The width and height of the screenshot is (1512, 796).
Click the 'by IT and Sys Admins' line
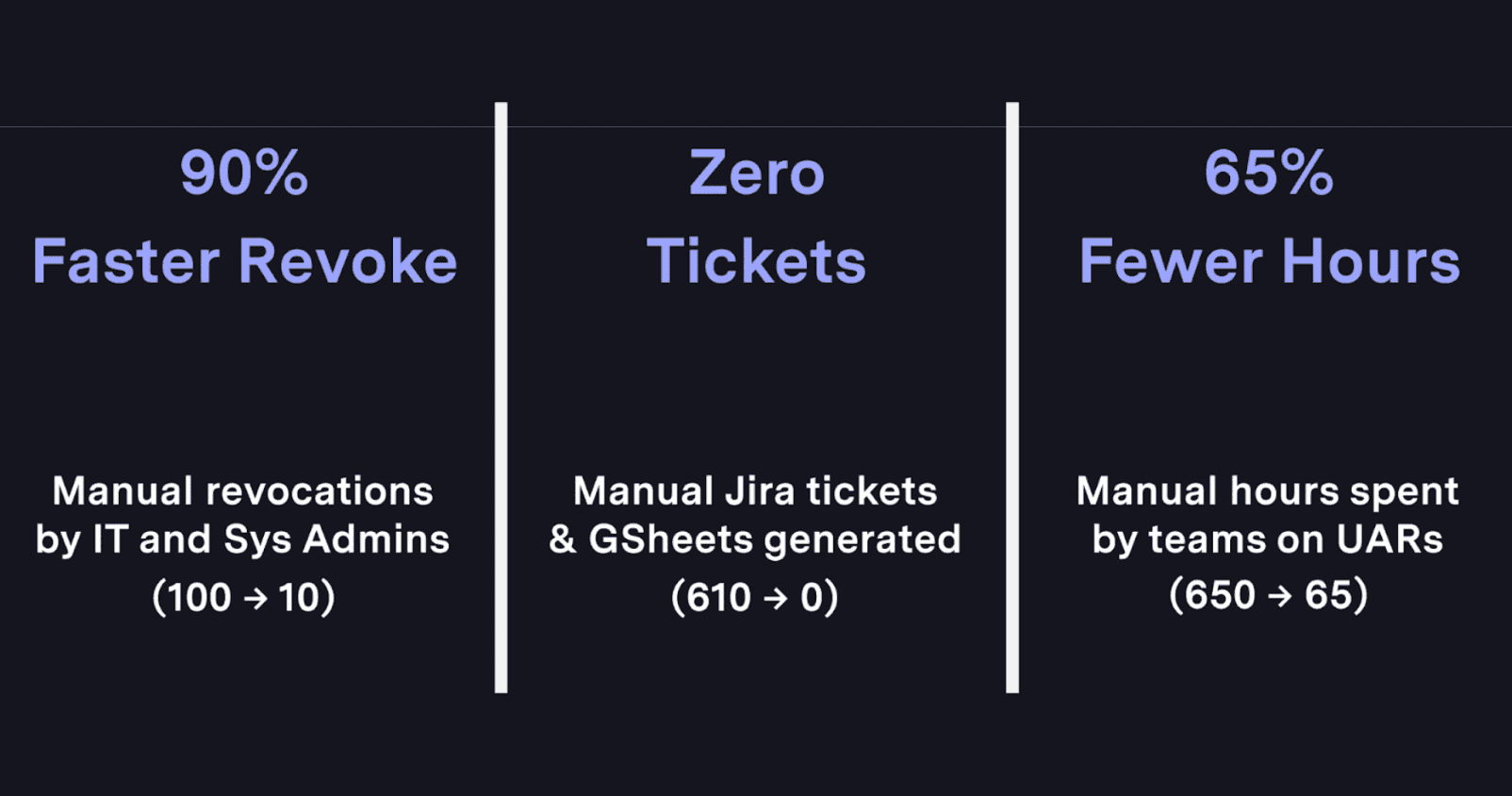(243, 539)
